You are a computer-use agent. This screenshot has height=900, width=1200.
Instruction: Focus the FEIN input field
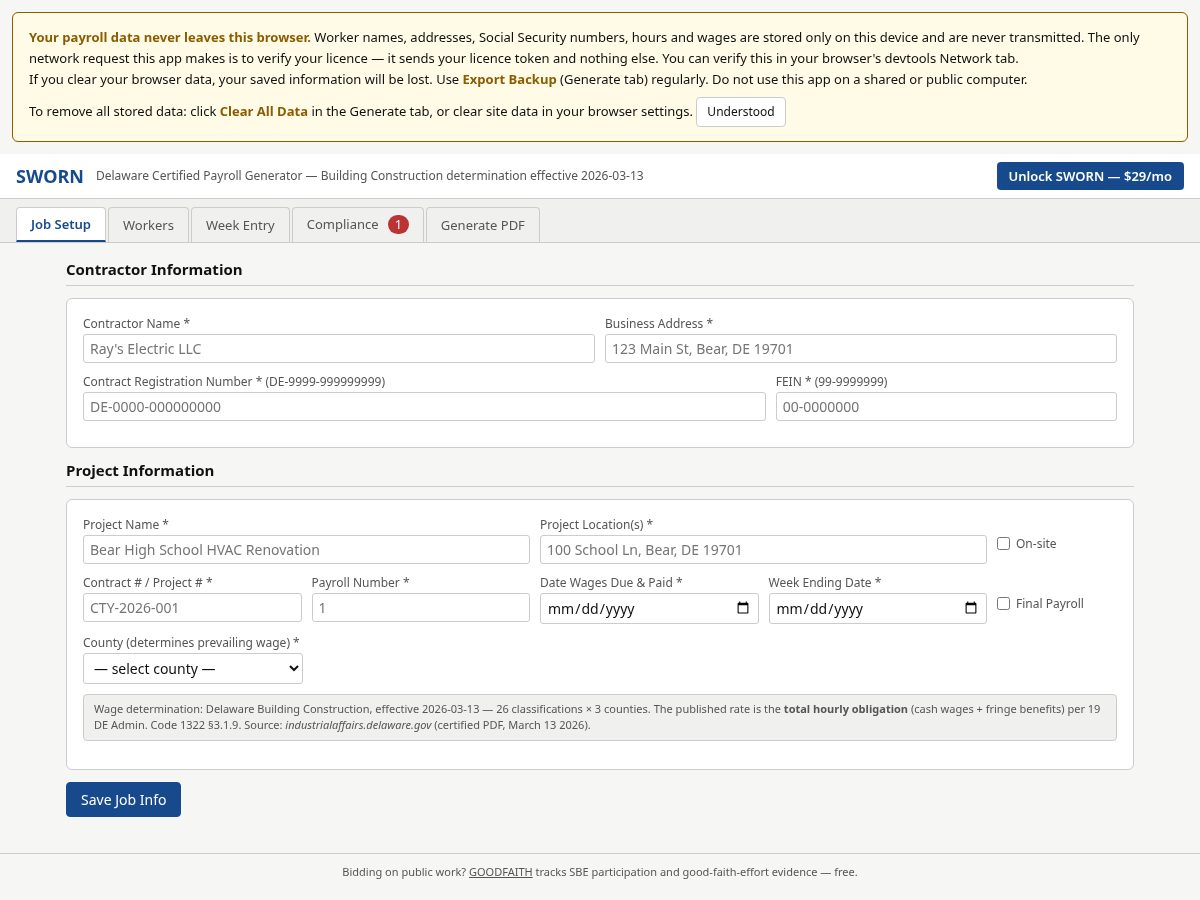pos(946,406)
